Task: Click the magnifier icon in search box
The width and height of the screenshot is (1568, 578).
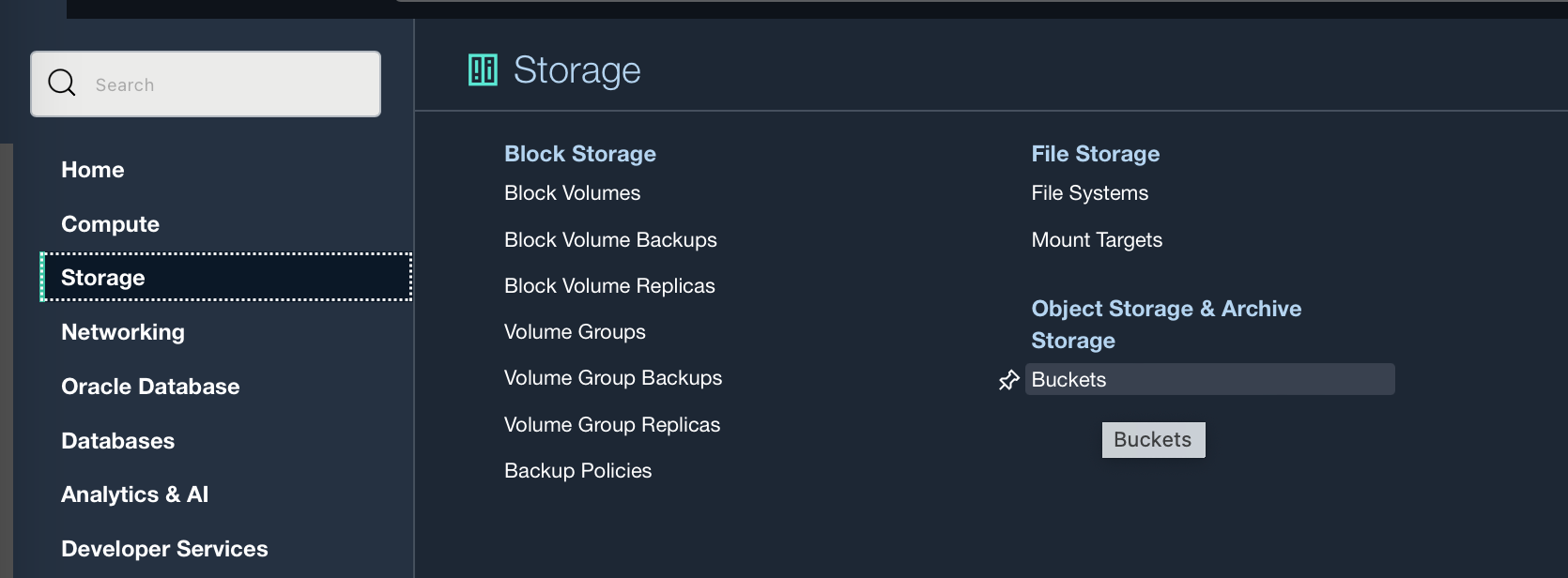Action: [62, 84]
